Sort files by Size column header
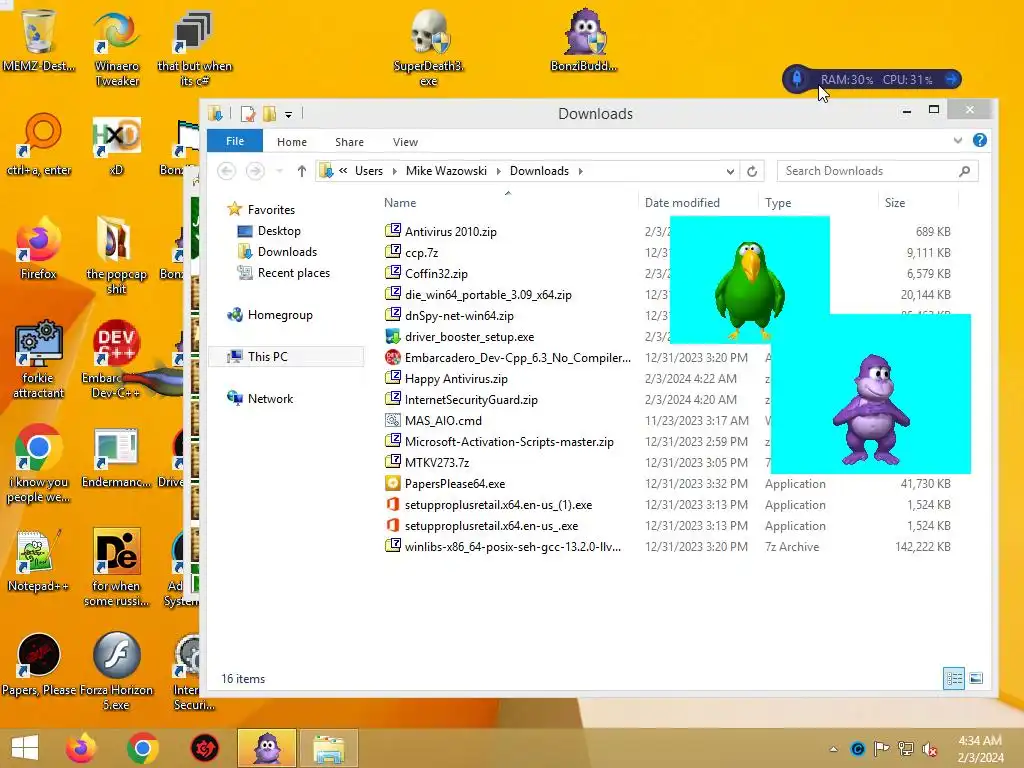This screenshot has height=768, width=1024. coord(895,203)
